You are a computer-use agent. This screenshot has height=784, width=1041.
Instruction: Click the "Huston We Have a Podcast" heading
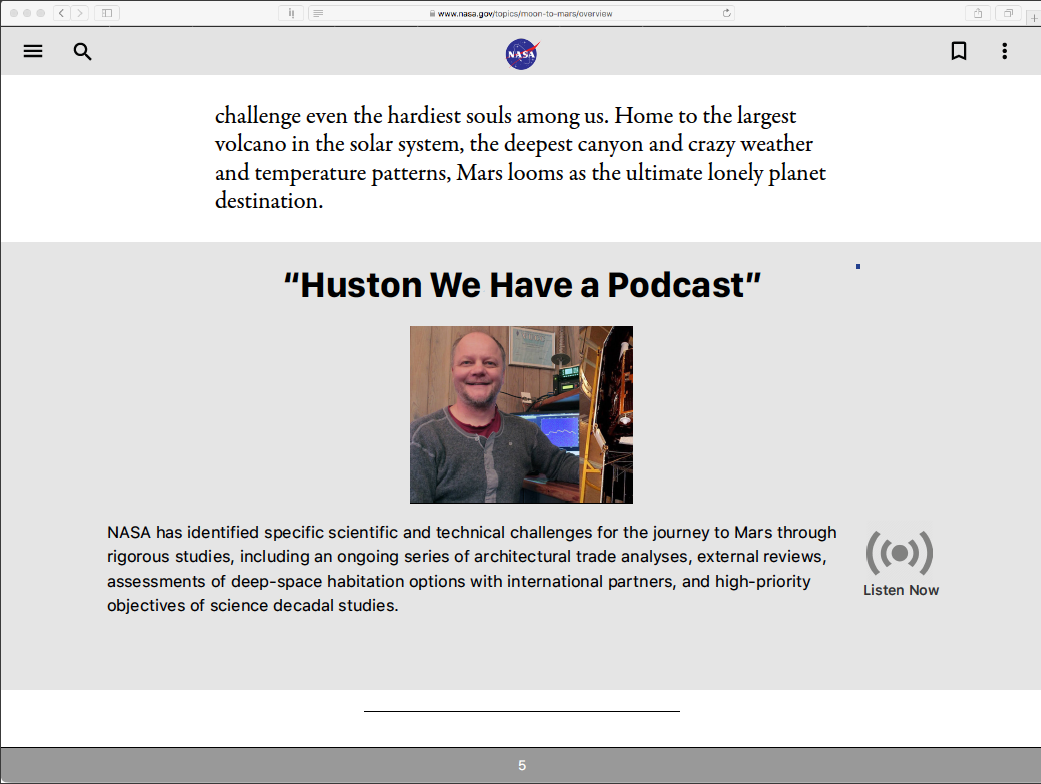point(522,285)
